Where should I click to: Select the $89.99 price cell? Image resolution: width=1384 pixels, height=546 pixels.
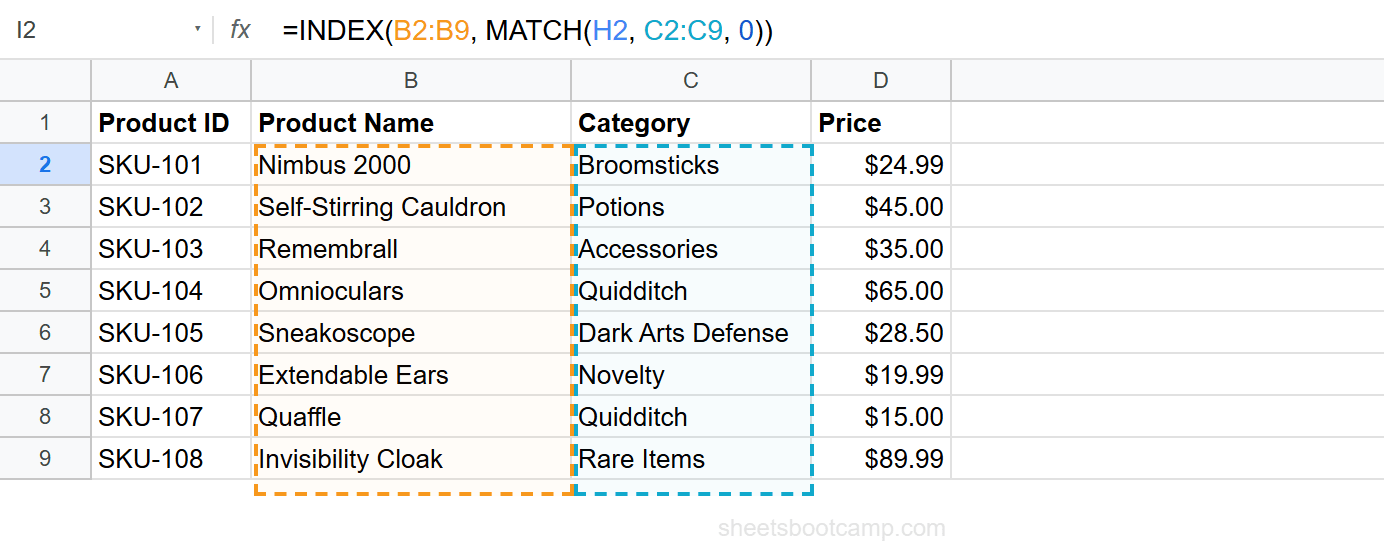click(x=881, y=459)
